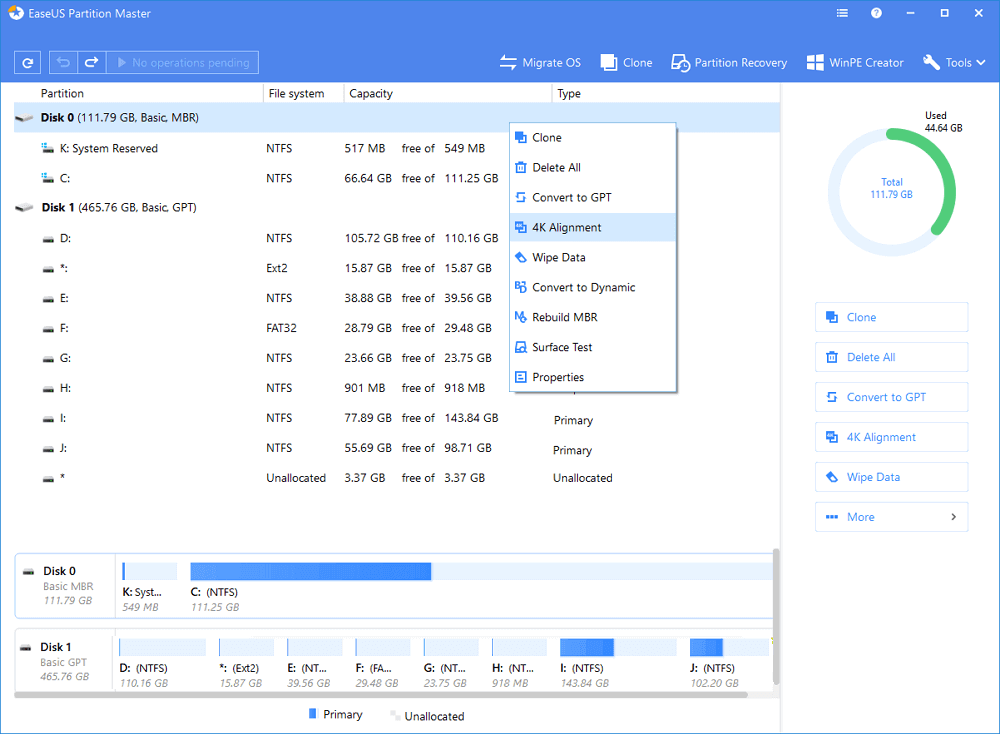Click the undo arrow icon
1000x734 pixels.
pos(63,62)
